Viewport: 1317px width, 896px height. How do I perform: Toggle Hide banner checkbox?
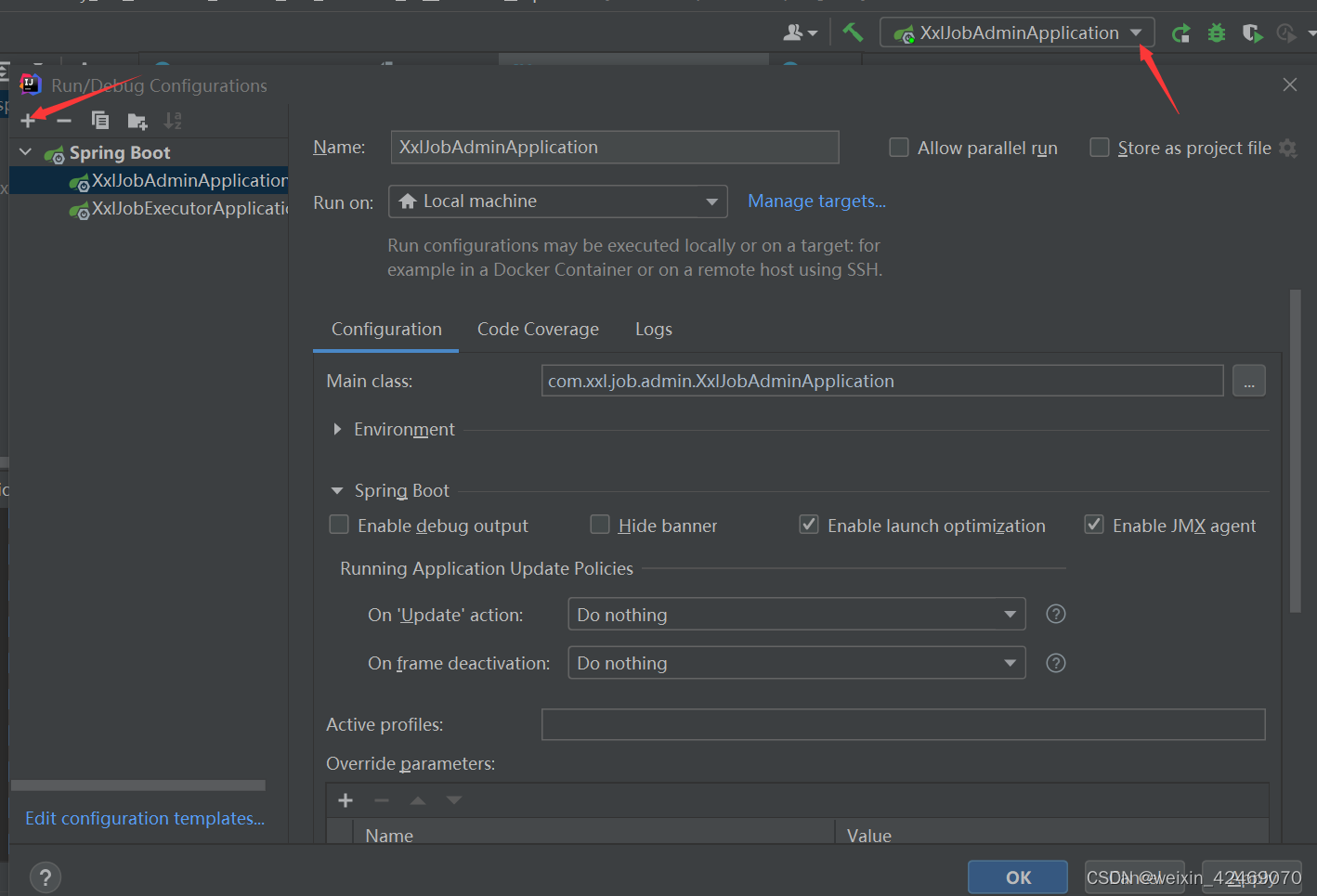pos(600,526)
